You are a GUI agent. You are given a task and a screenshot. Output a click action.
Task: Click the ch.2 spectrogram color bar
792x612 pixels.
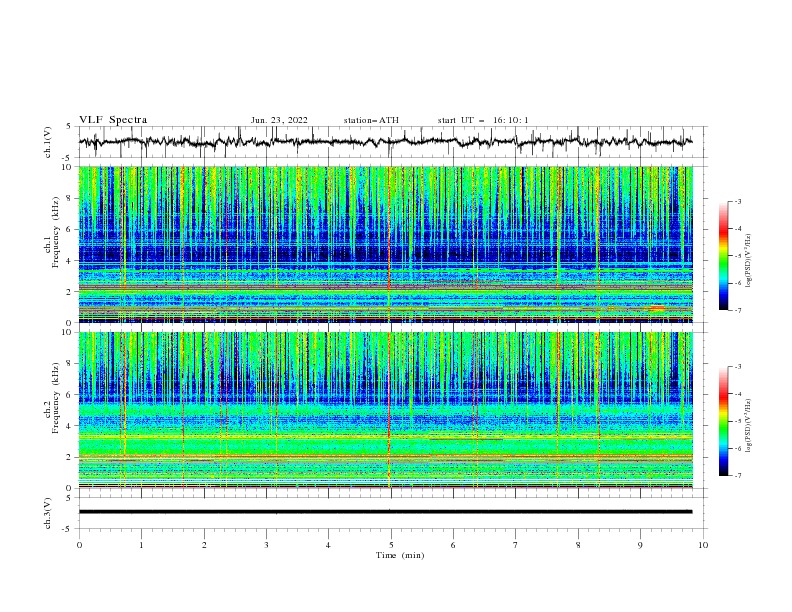point(723,421)
